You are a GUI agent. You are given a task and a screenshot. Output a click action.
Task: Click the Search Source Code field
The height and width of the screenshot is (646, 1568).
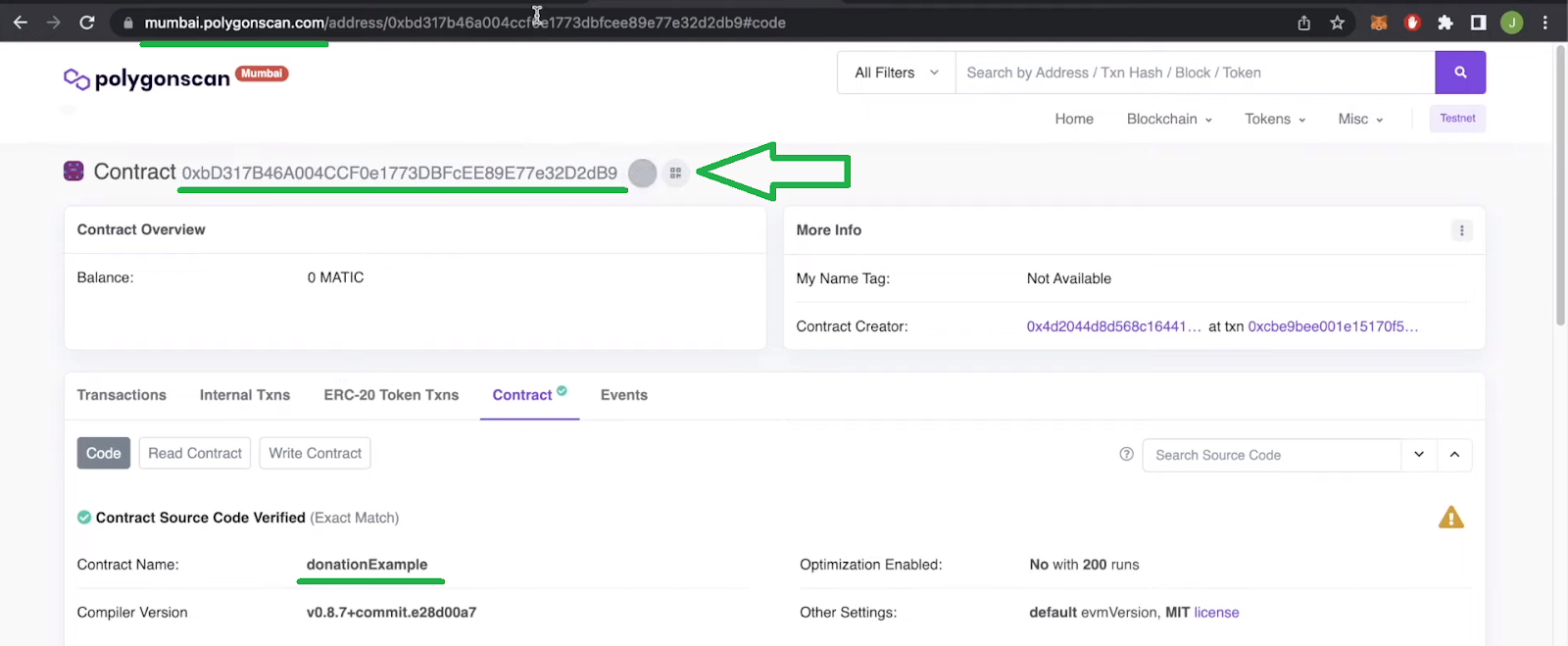click(x=1272, y=455)
